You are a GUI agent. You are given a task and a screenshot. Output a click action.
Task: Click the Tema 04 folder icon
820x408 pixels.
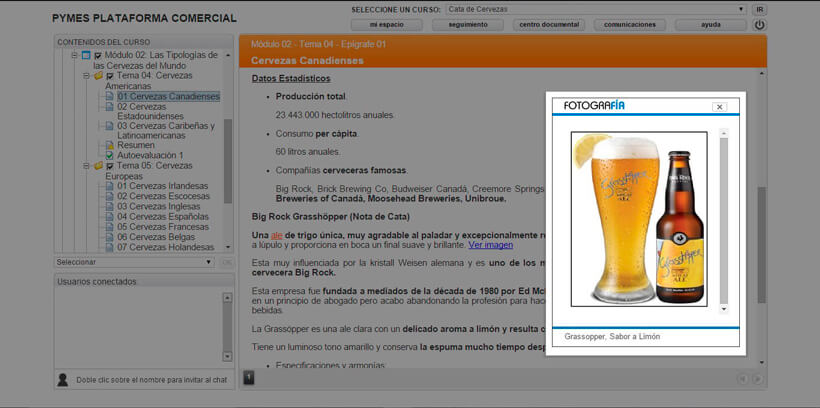[98, 76]
